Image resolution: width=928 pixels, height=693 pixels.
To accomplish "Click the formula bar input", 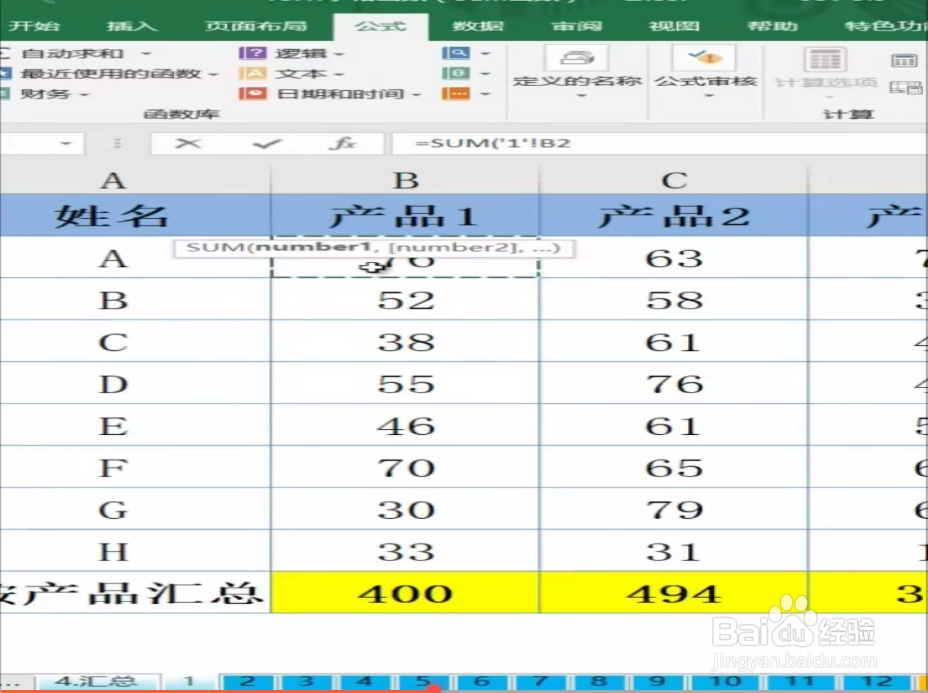I will [659, 143].
